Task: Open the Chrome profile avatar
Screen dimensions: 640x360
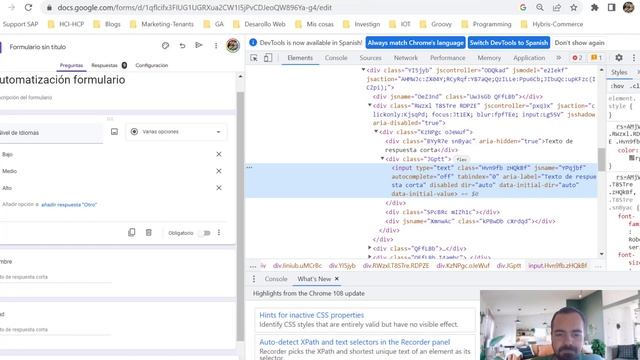Action: pyautogui.click(x=629, y=7)
